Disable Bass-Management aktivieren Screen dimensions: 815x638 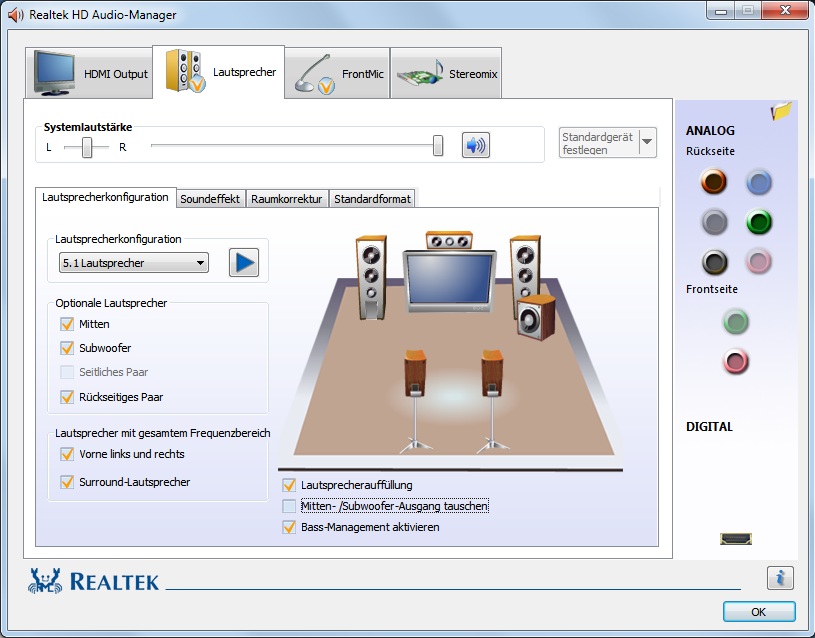[x=289, y=527]
